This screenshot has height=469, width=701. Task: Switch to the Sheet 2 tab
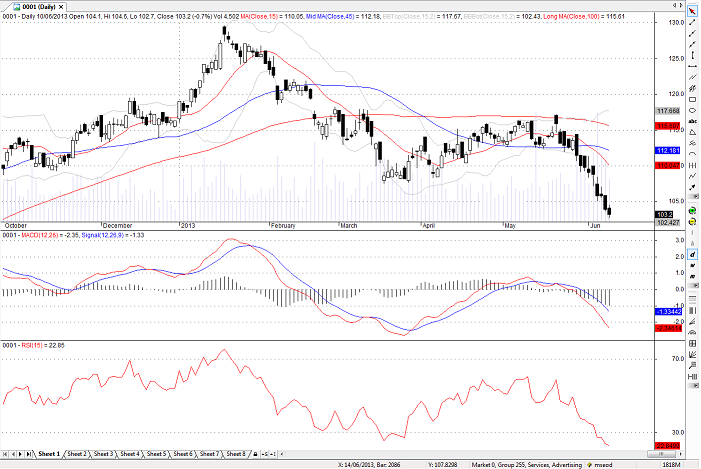tap(76, 454)
